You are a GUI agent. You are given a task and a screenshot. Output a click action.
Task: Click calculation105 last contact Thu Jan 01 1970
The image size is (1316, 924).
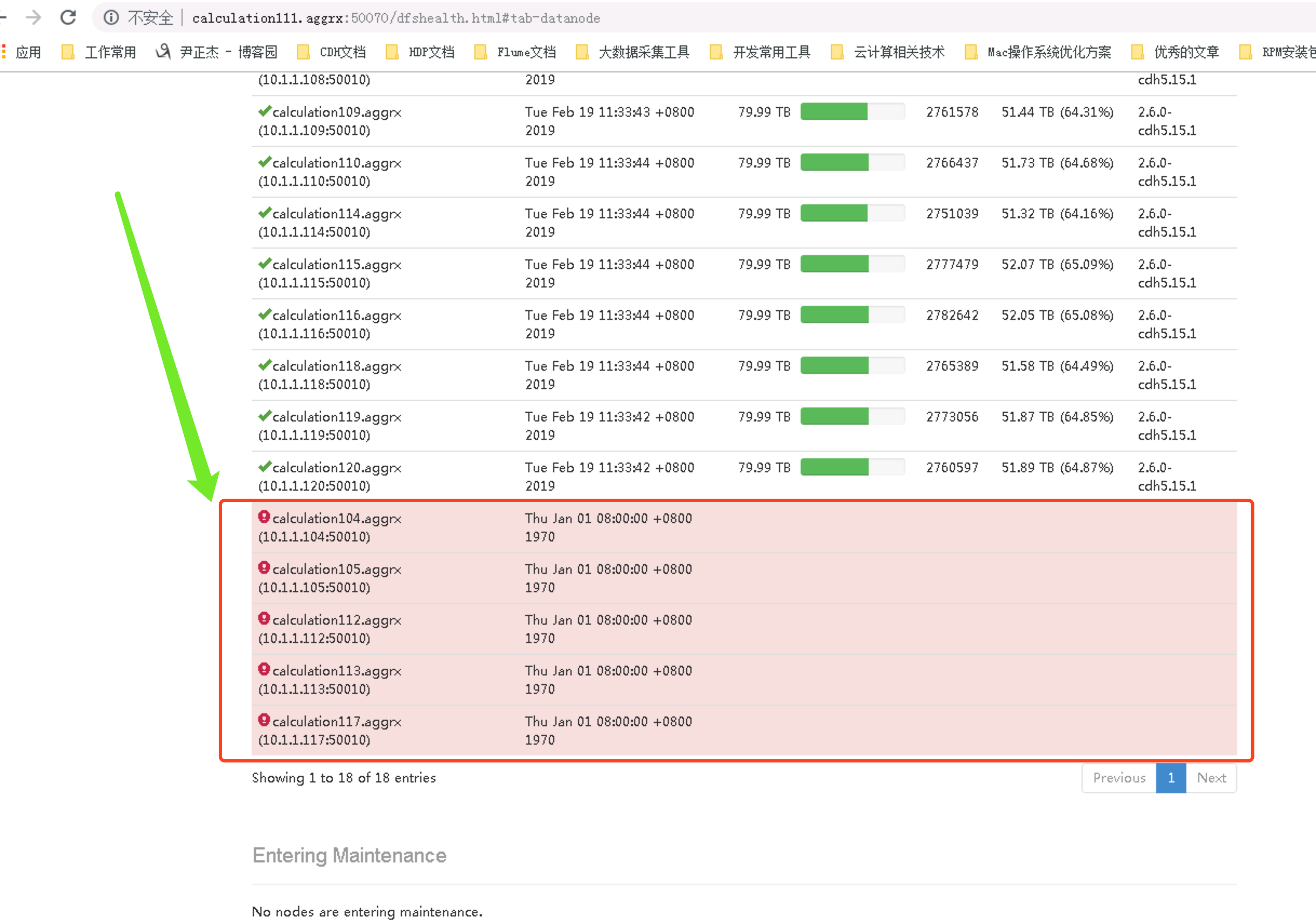608,578
